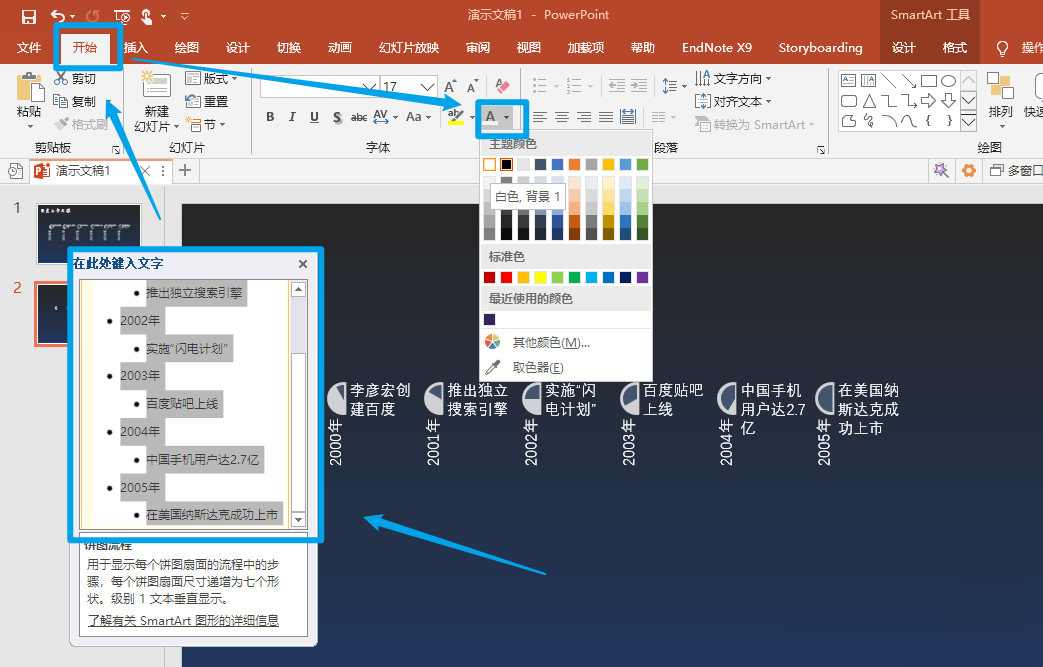1043x667 pixels.
Task: Toggle align text left
Action: pyautogui.click(x=539, y=117)
